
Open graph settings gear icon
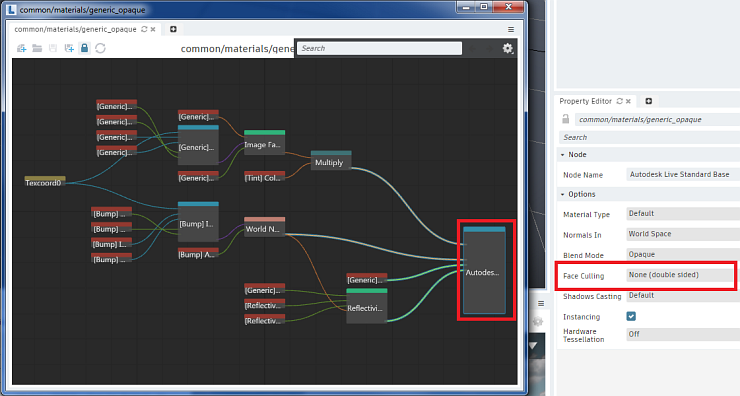(507, 48)
